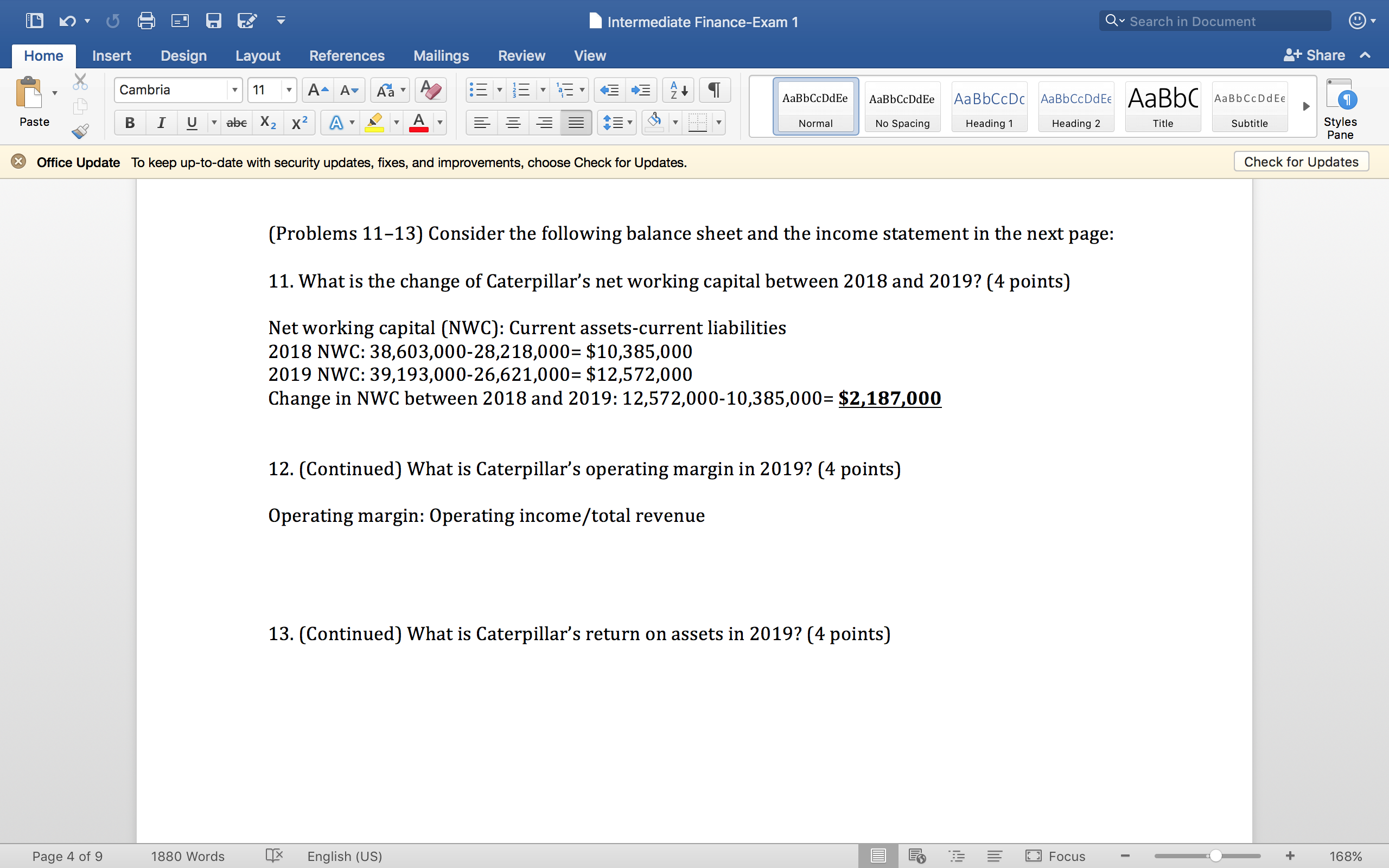Select the Format Painter tool

(80, 131)
